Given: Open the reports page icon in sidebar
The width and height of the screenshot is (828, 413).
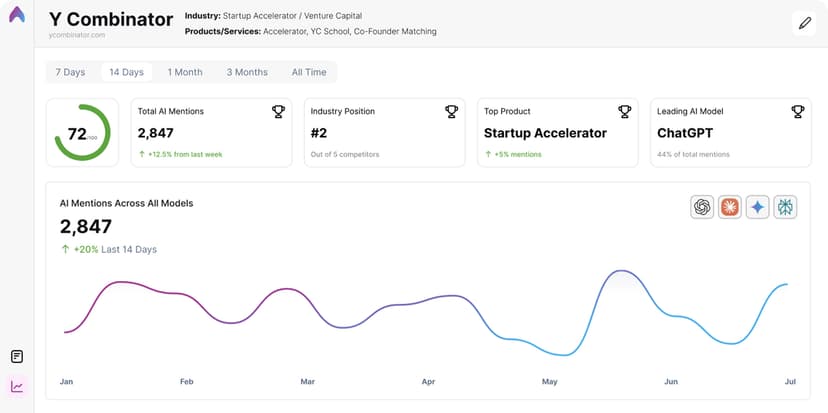Looking at the screenshot, I should tap(17, 356).
